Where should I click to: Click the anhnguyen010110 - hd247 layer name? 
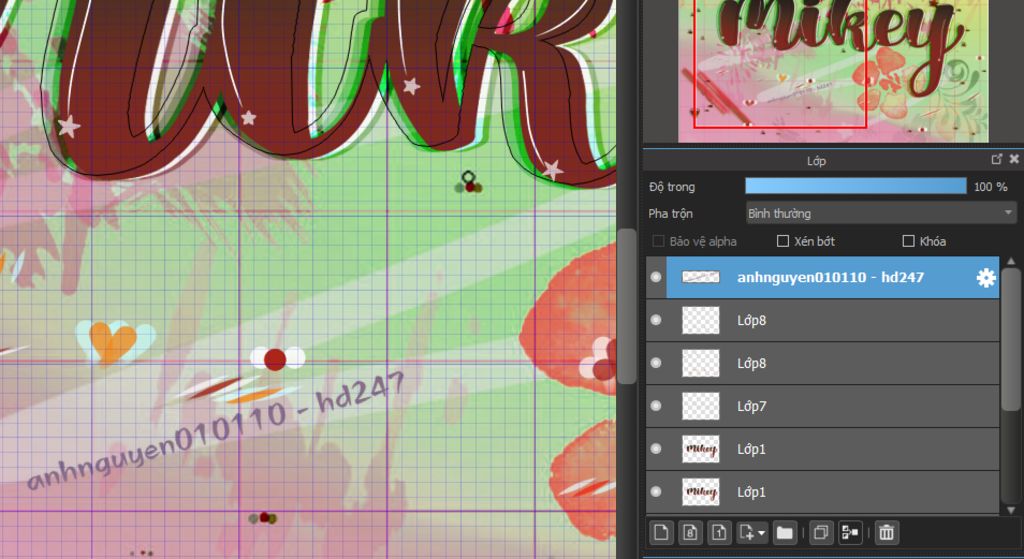point(830,278)
